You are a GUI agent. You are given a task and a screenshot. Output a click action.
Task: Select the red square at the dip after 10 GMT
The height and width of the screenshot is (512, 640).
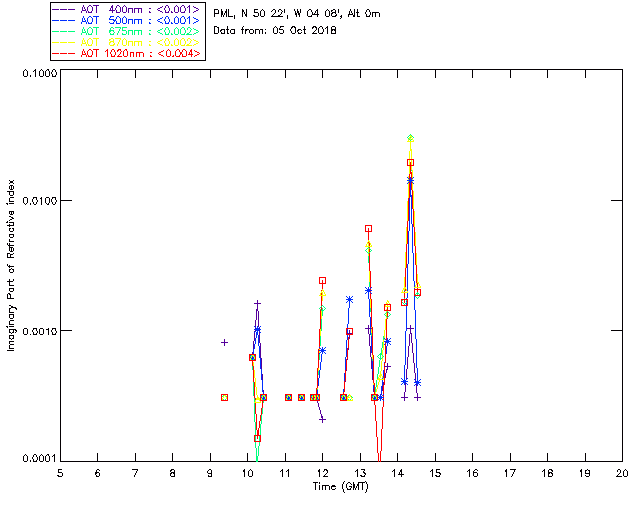click(257, 439)
